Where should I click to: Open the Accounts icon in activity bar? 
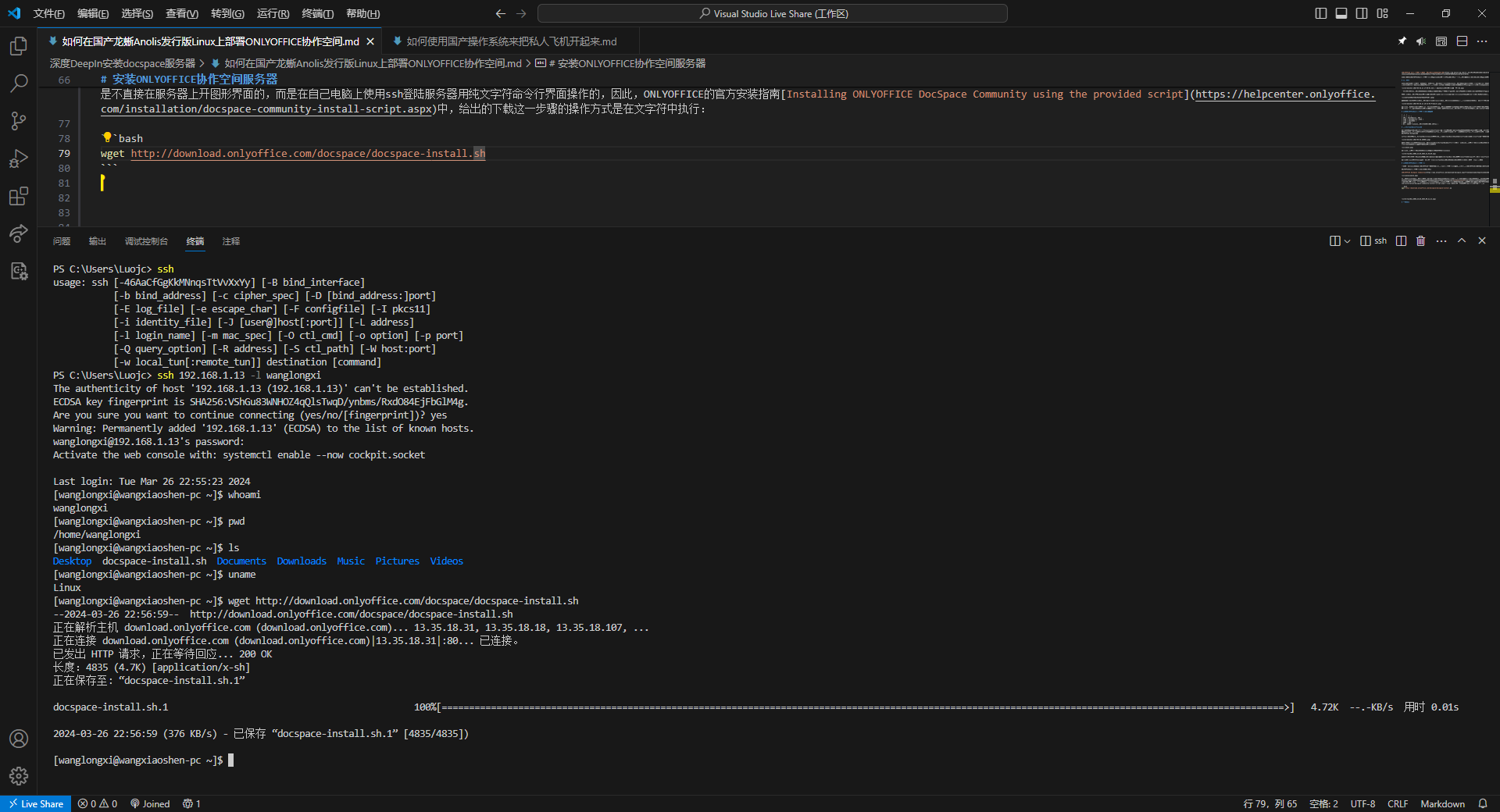[19, 739]
